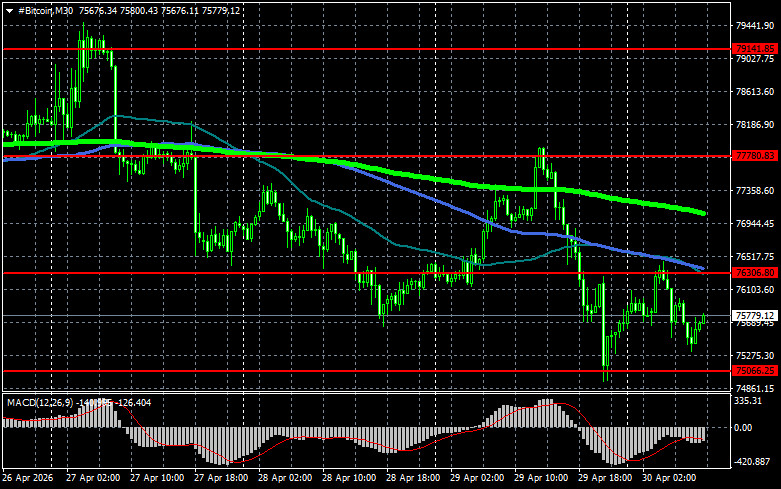
Task: Click the 77358.60 price axis label
Action: (x=755, y=191)
